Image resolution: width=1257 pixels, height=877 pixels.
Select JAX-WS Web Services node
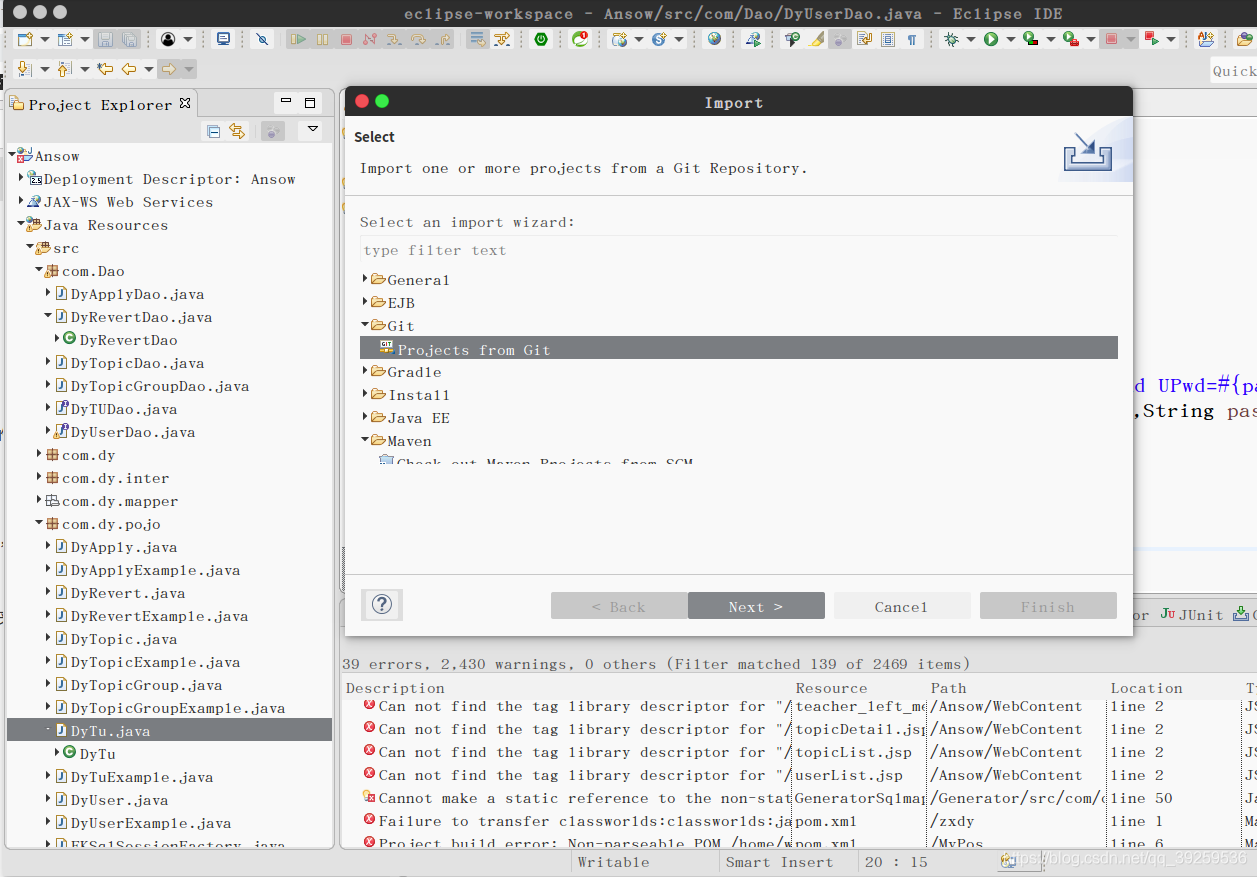pos(127,202)
